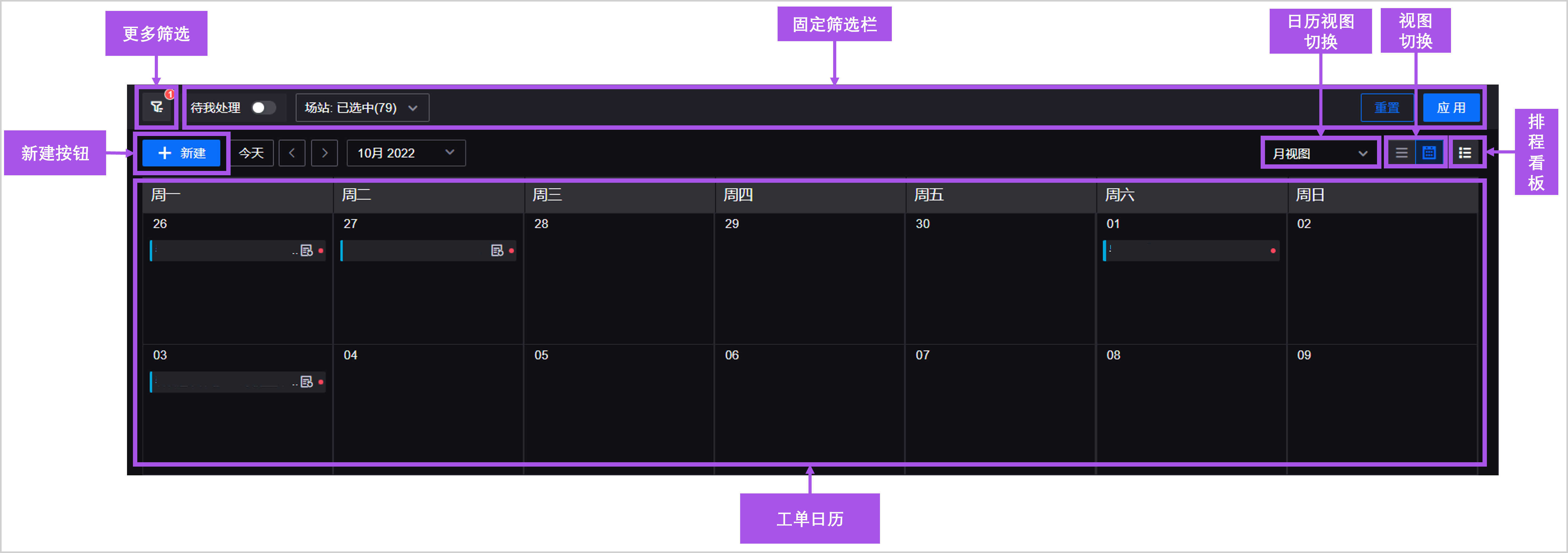Go to previous month with left arrow
This screenshot has width=1568, height=553.
click(x=292, y=153)
